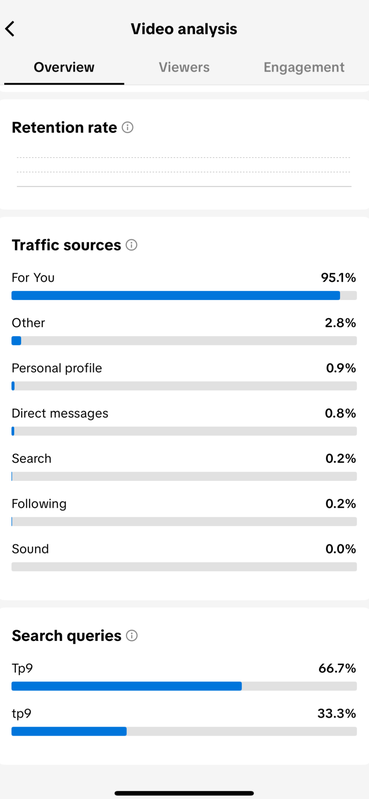Tap the Video analysis title
Screen dimensions: 369x799
click(184, 29)
